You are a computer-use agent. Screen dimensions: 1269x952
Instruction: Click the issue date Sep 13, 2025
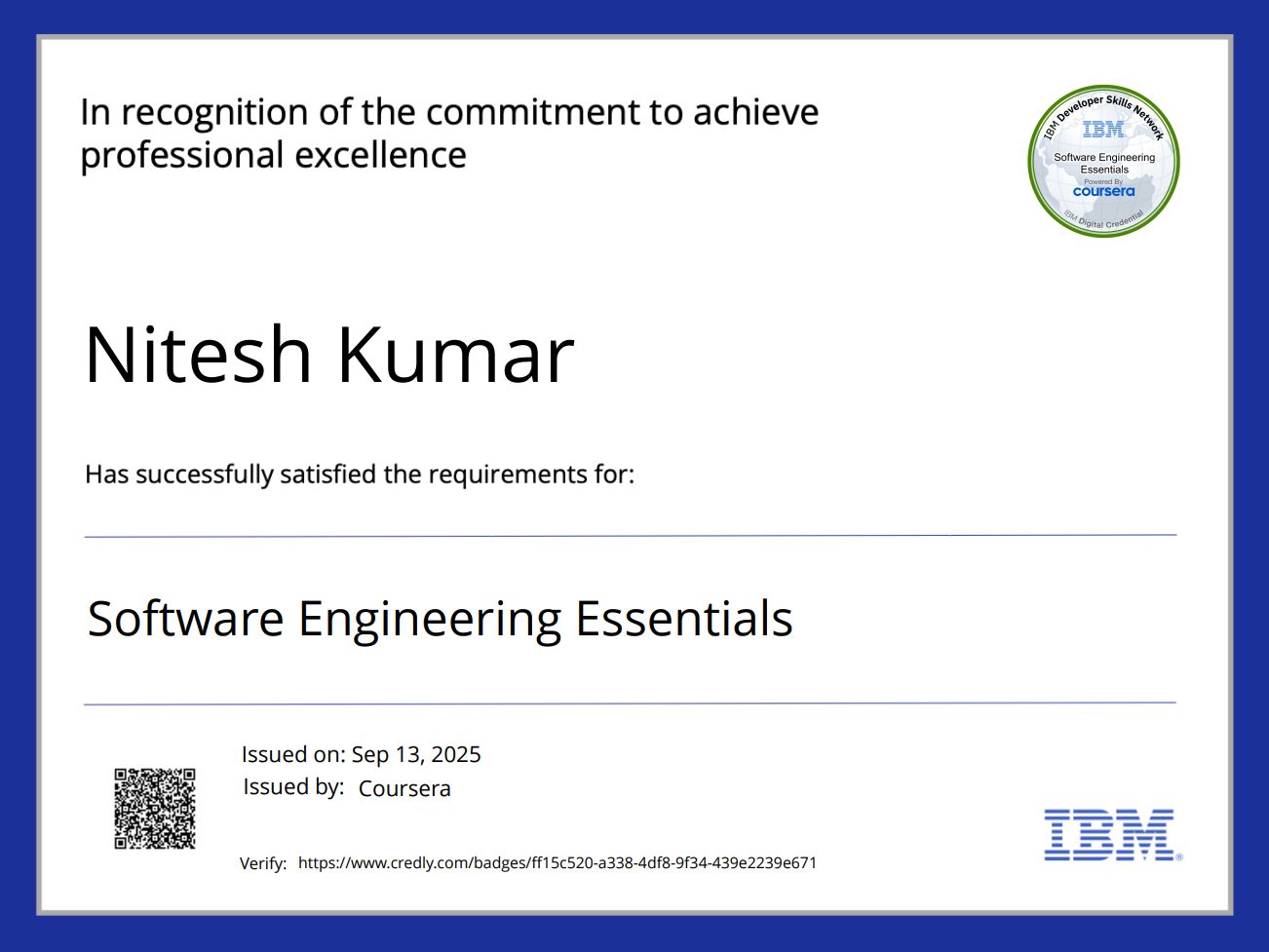tap(416, 754)
